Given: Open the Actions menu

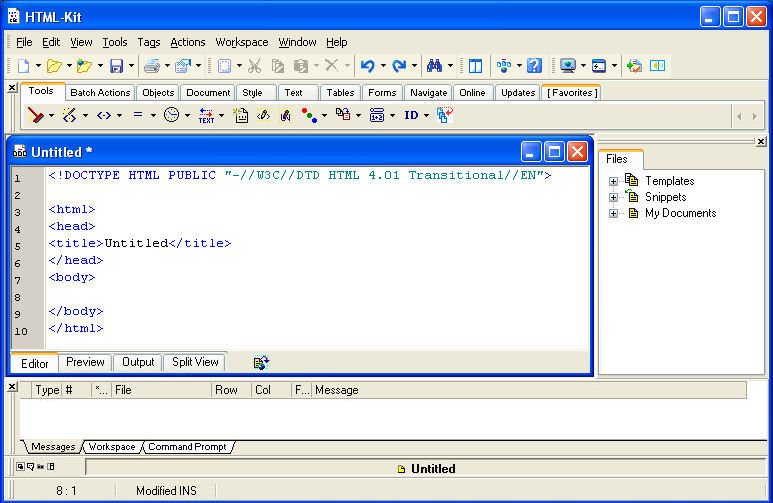Looking at the screenshot, I should tap(187, 42).
